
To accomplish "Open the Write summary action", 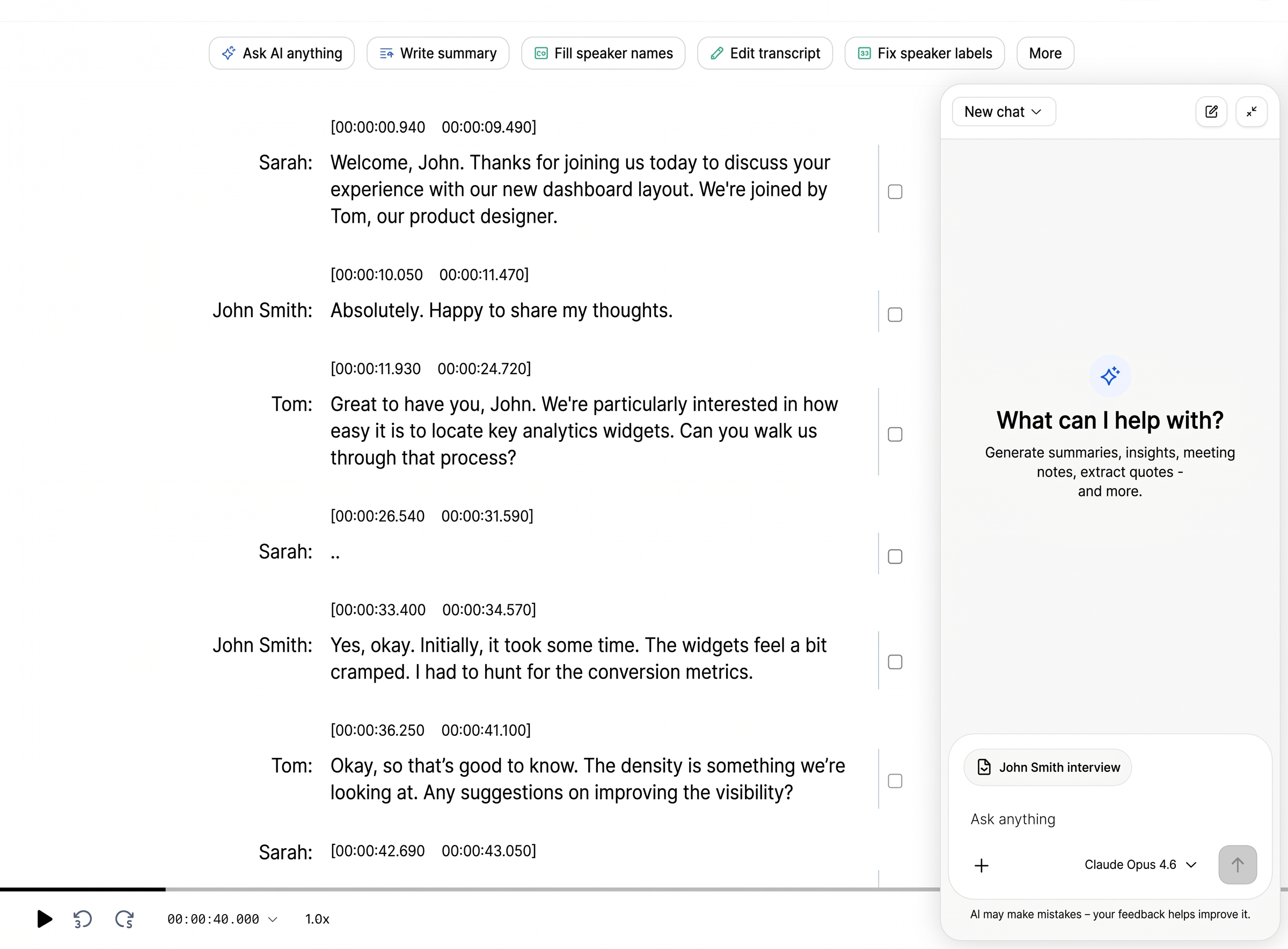I will click(x=437, y=54).
